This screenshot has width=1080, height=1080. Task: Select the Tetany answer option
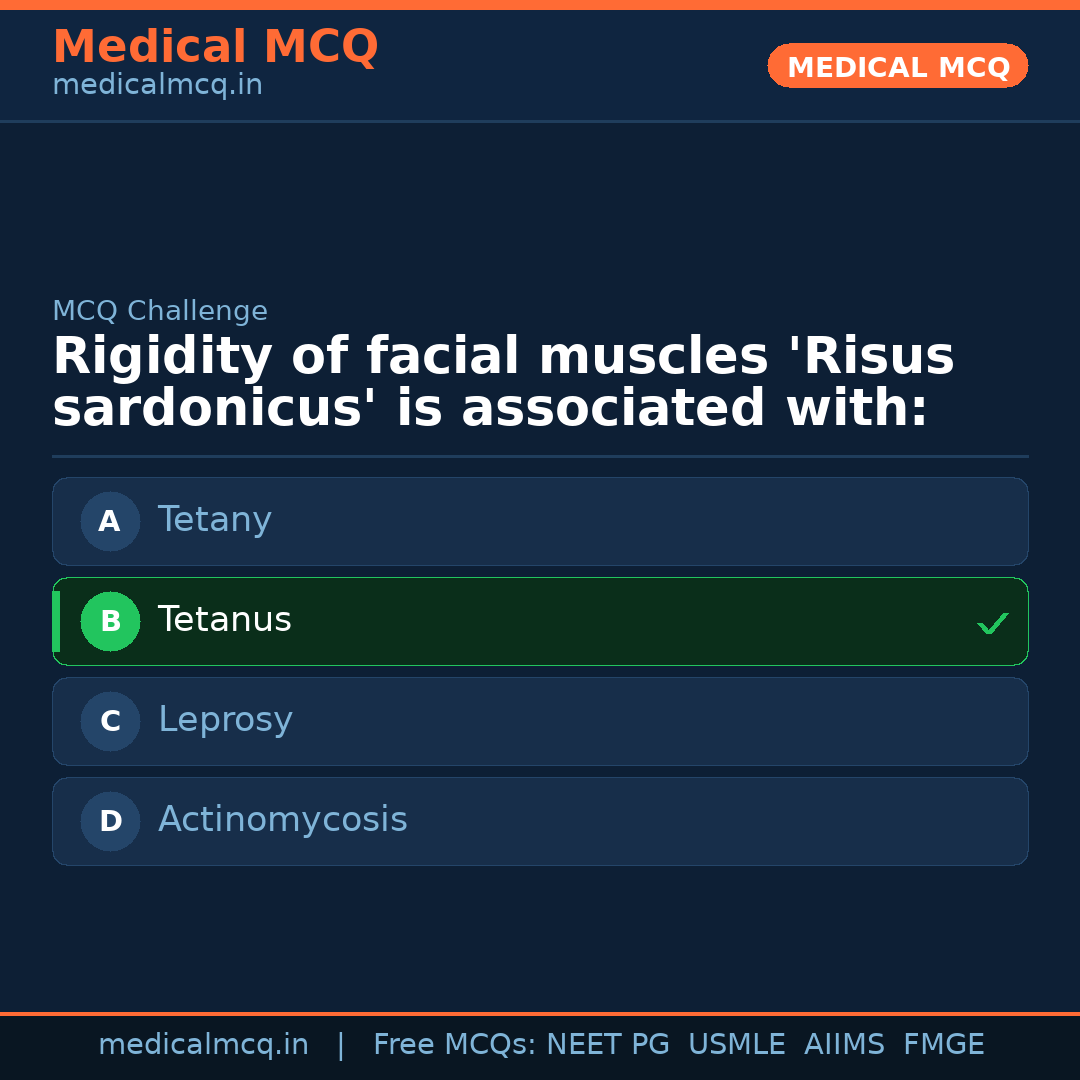click(540, 521)
